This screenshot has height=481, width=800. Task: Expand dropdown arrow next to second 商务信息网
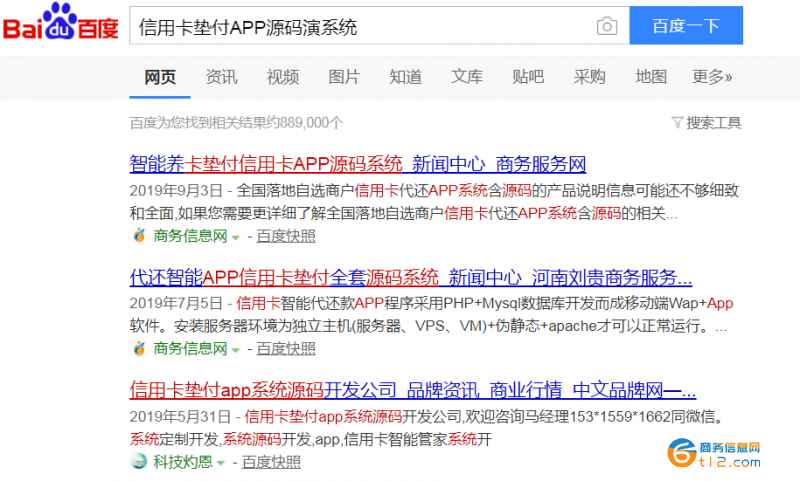click(235, 350)
